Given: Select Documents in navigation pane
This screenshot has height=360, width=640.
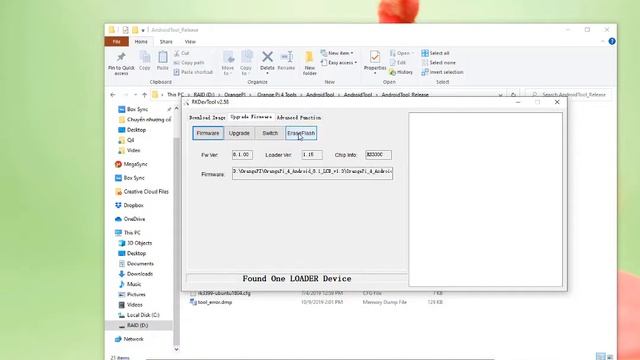Looking at the screenshot, I should click(x=136, y=264).
